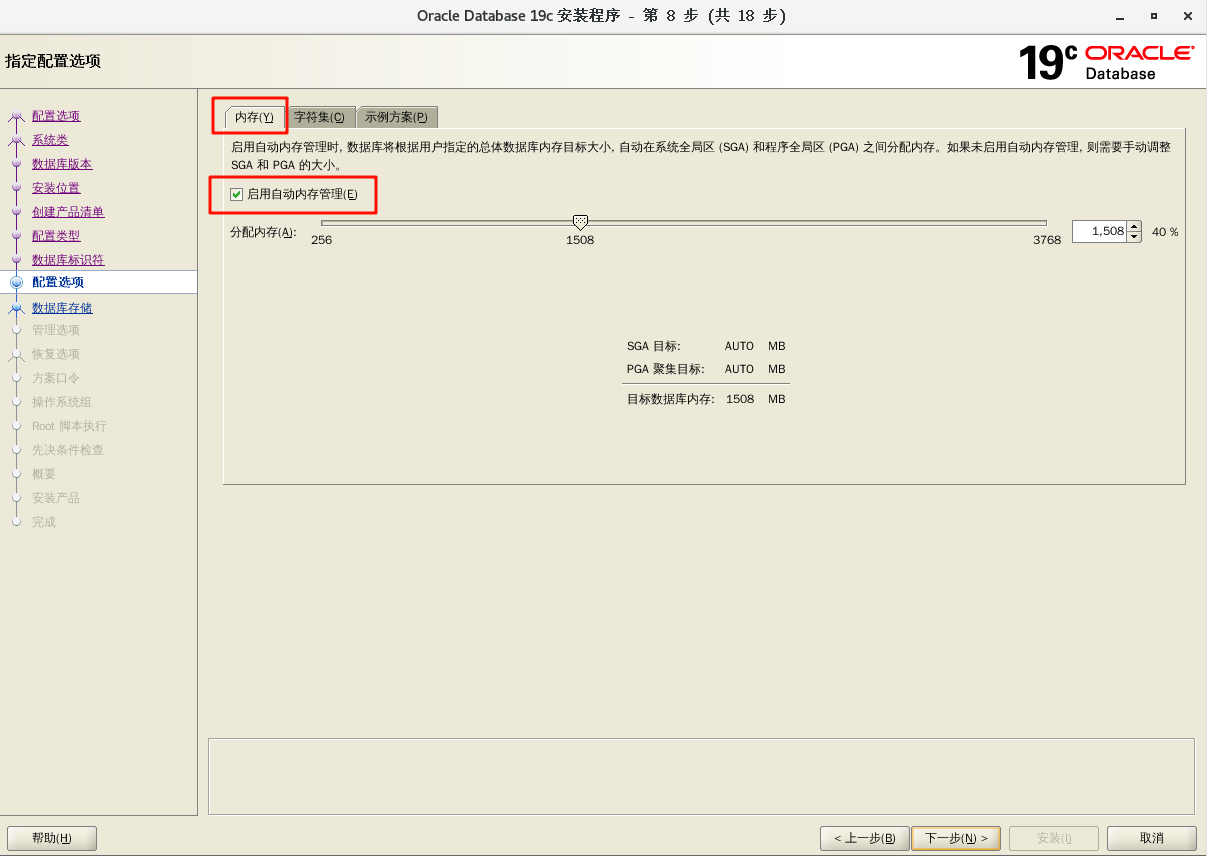Navigate to the 系统类 step
This screenshot has height=856, width=1208.
50,140
